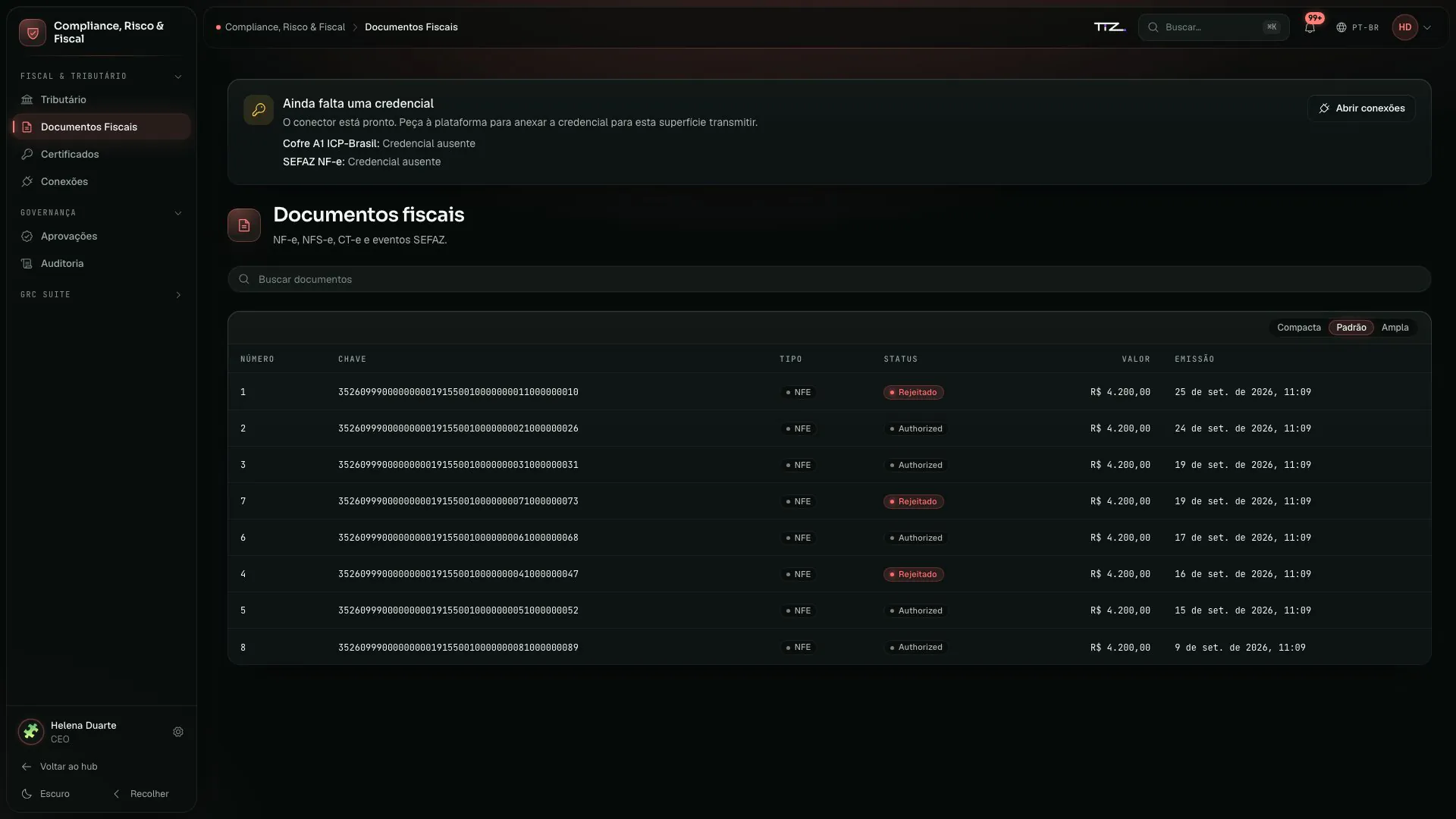Click the HD user avatar
The width and height of the screenshot is (1456, 819).
1405,27
